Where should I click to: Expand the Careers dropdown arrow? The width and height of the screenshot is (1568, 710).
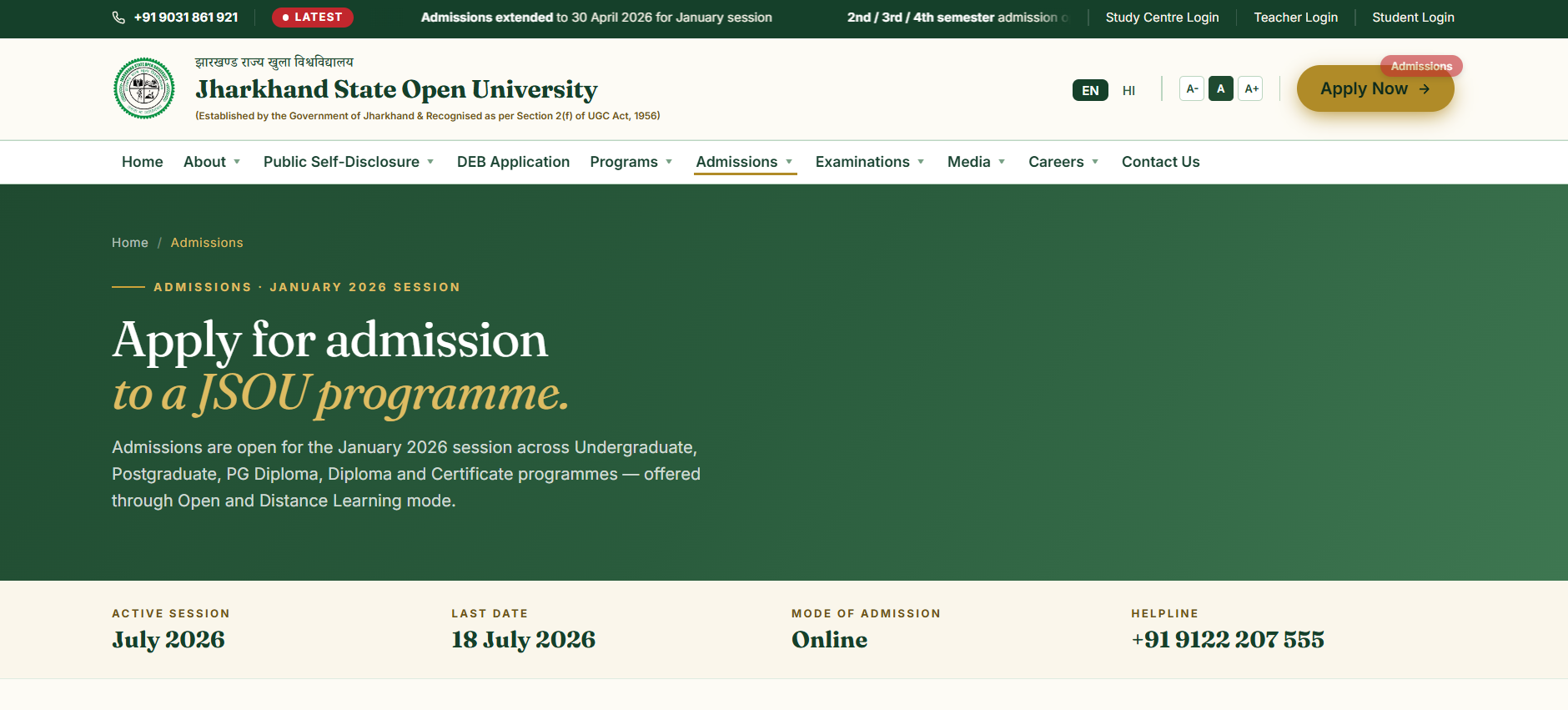click(x=1095, y=162)
